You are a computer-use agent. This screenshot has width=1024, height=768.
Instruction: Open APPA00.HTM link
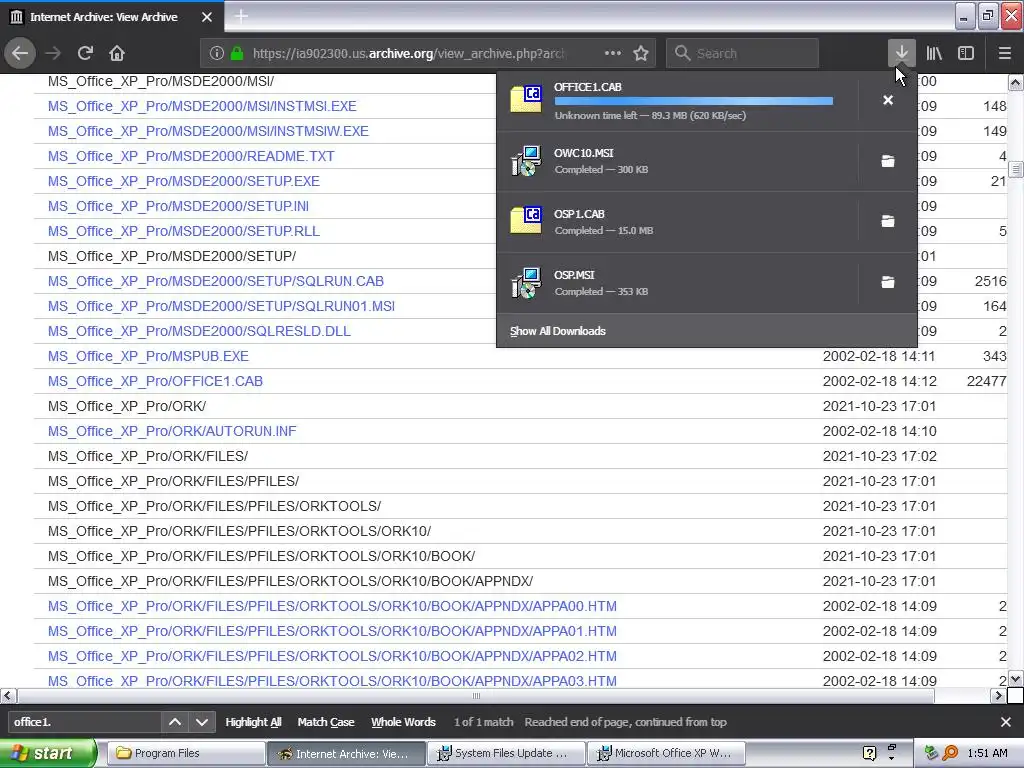point(332,607)
